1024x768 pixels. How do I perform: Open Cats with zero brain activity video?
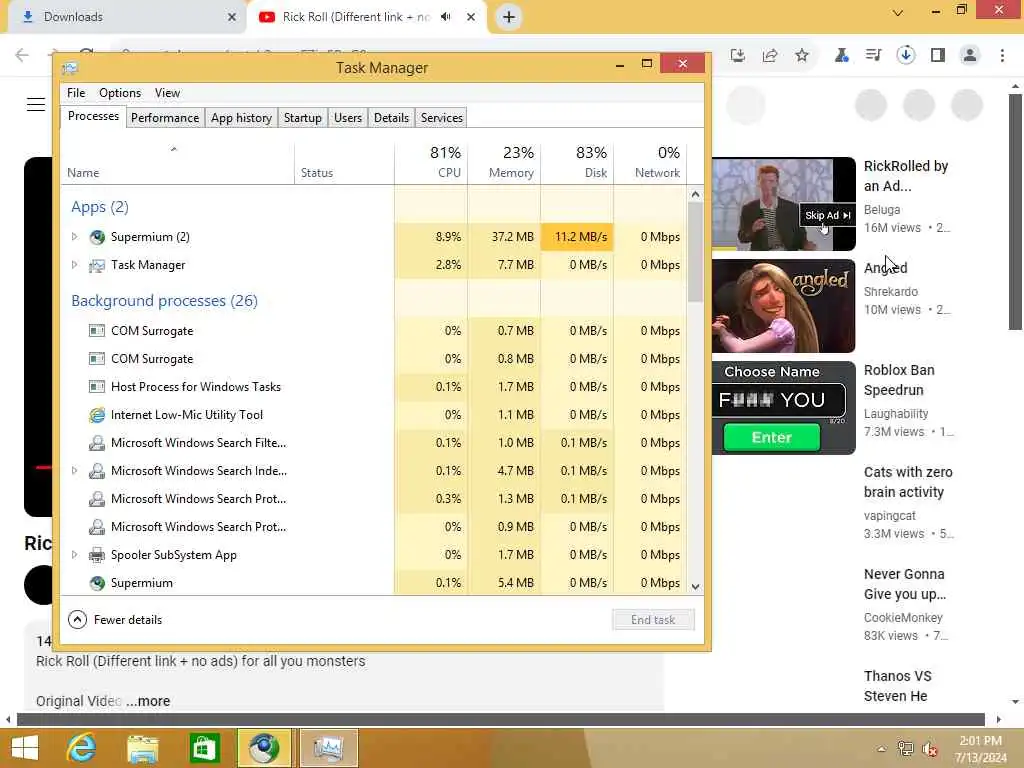click(x=908, y=482)
